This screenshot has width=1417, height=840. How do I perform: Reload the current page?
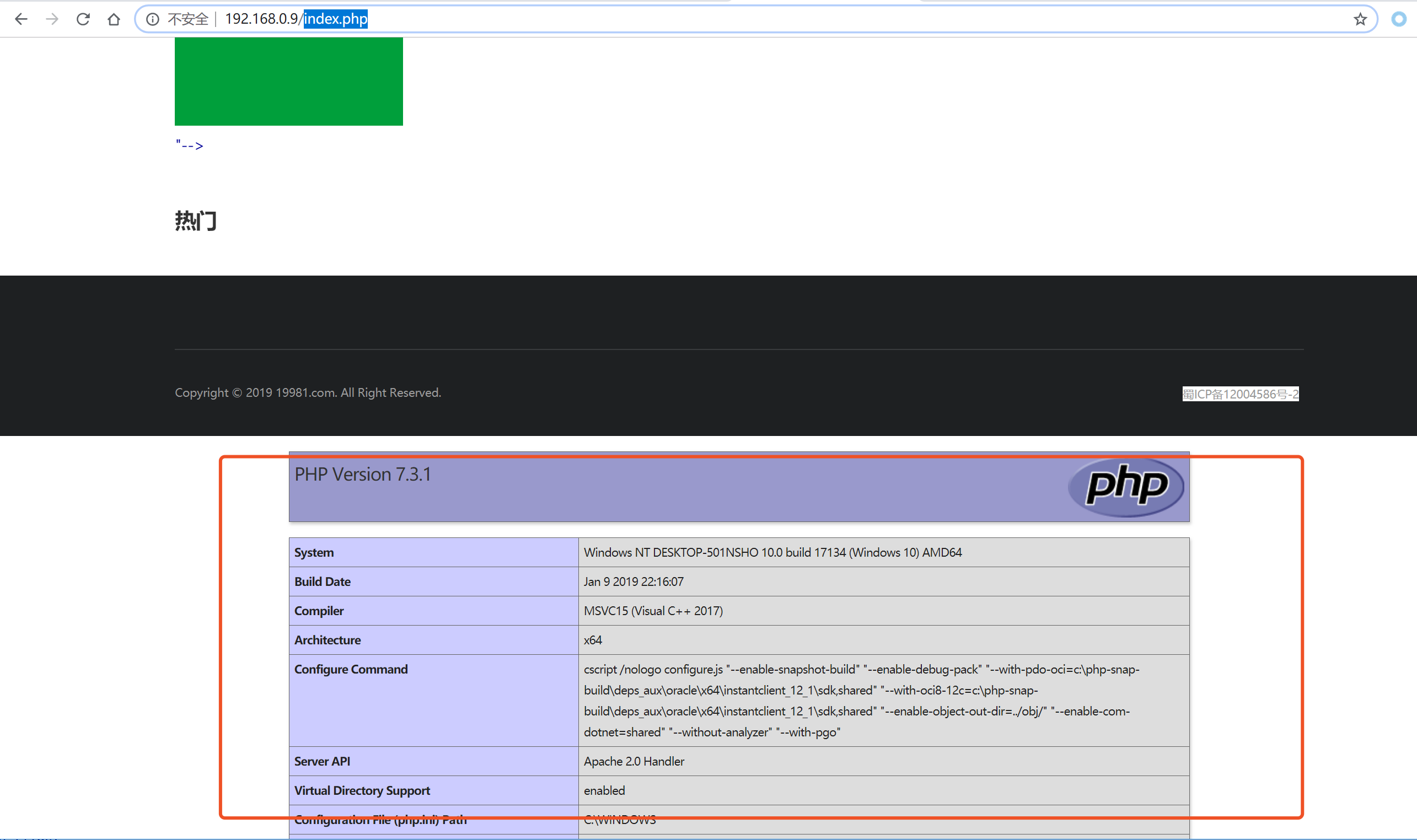(83, 19)
